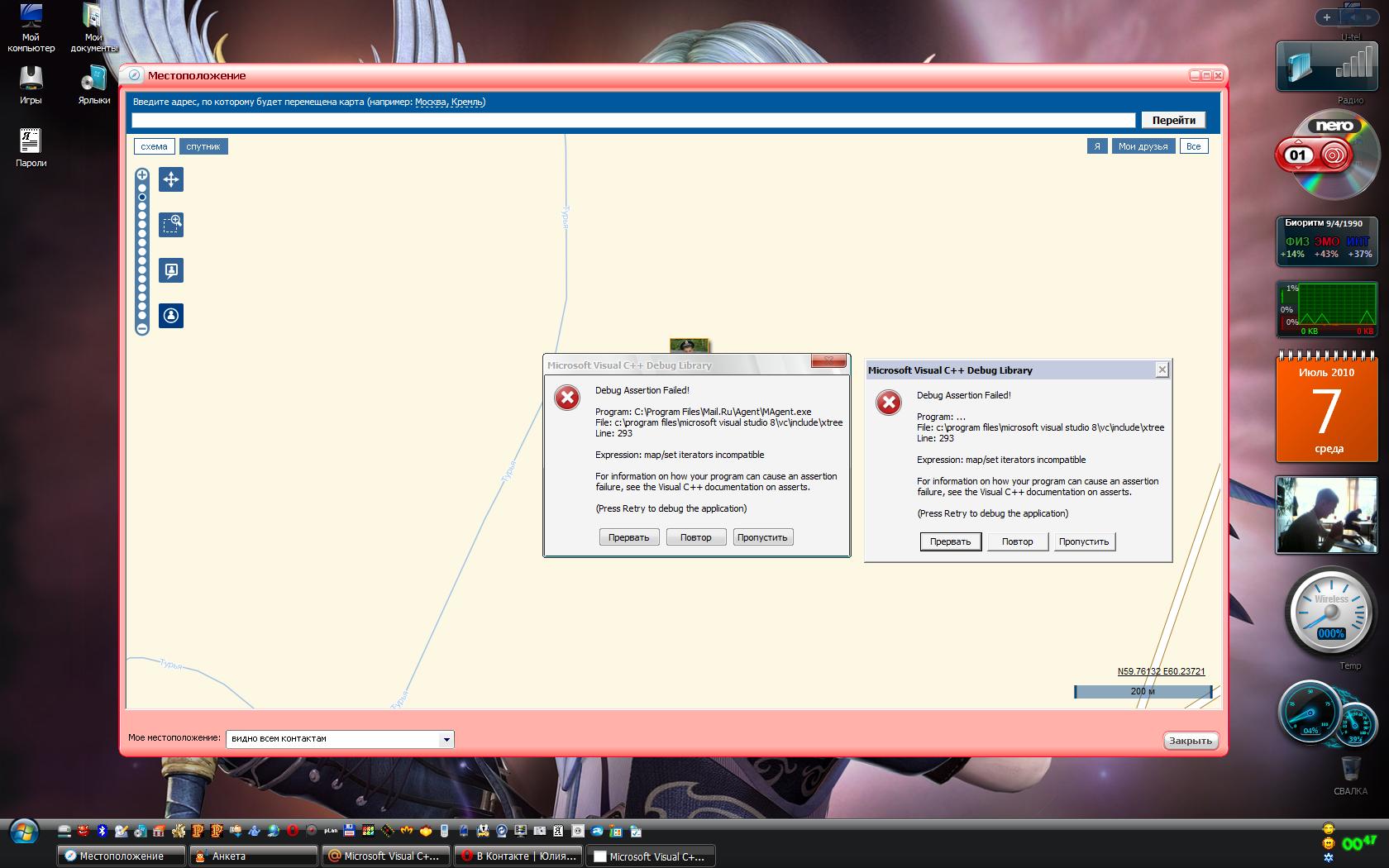Screen dimensions: 1389x868
Task: Click Прервать in the left Debug dialog
Action: (629, 537)
